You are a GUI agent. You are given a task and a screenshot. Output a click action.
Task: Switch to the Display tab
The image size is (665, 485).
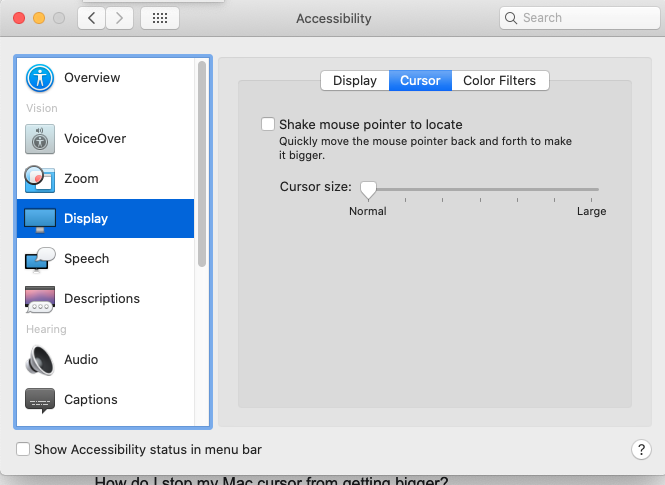[355, 81]
